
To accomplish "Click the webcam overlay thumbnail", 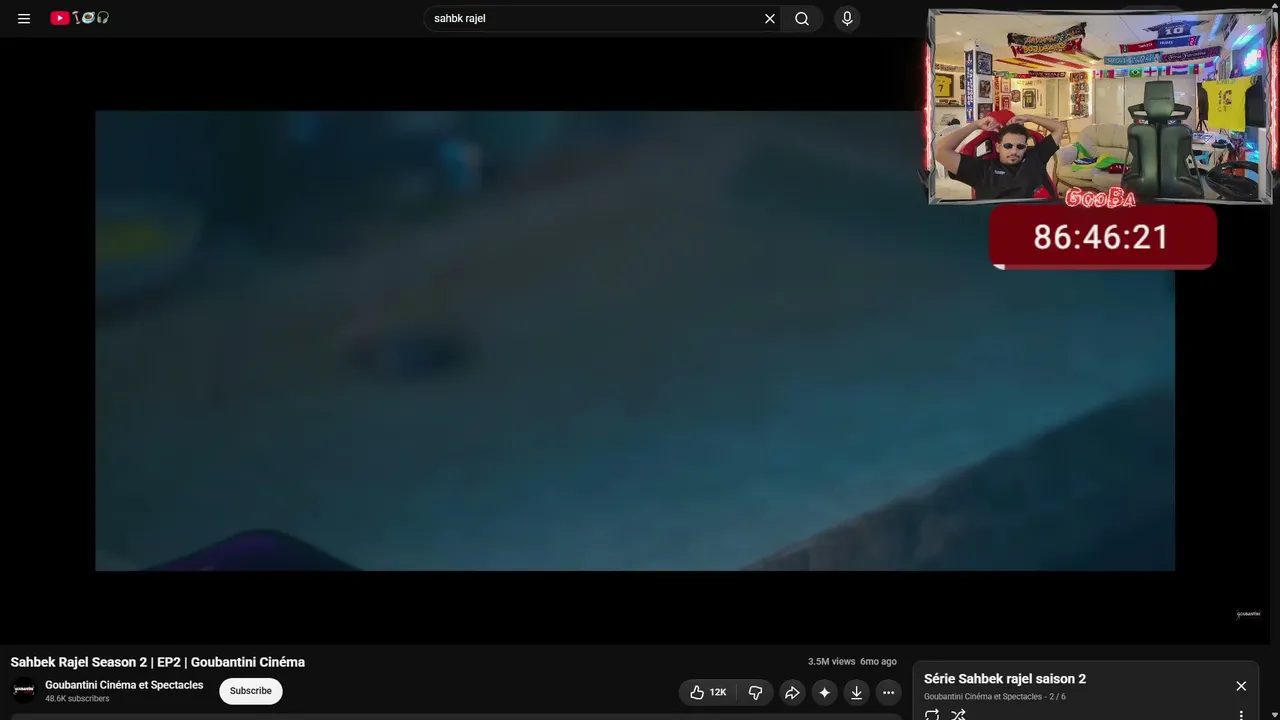I will 1100,107.
